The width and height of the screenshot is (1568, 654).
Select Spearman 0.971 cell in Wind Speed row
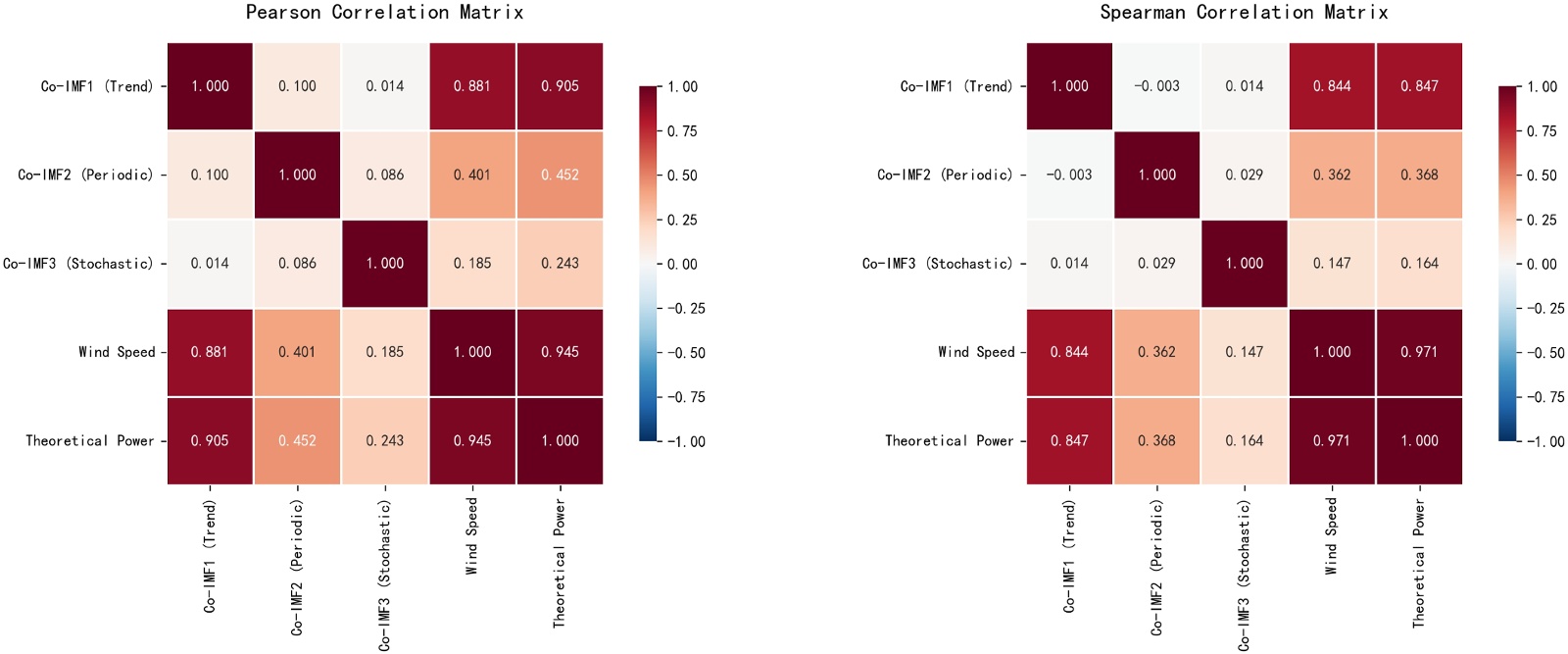[1419, 352]
